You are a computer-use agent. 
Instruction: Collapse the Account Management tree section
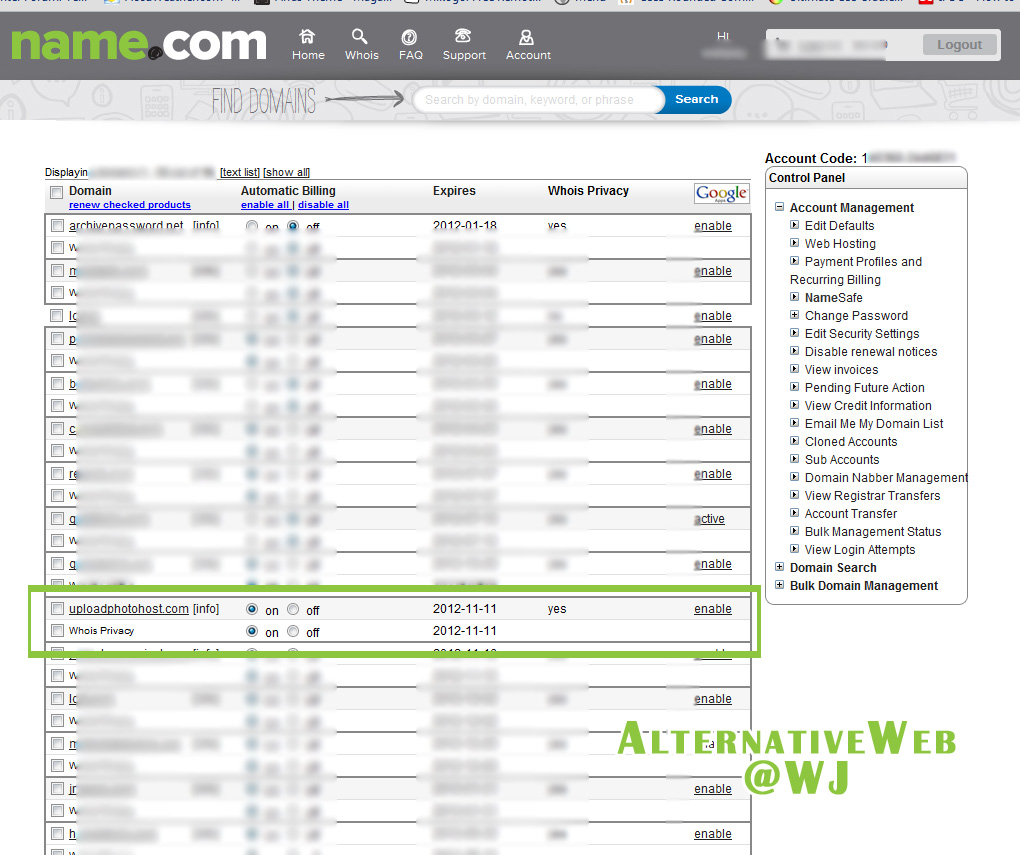click(x=780, y=207)
